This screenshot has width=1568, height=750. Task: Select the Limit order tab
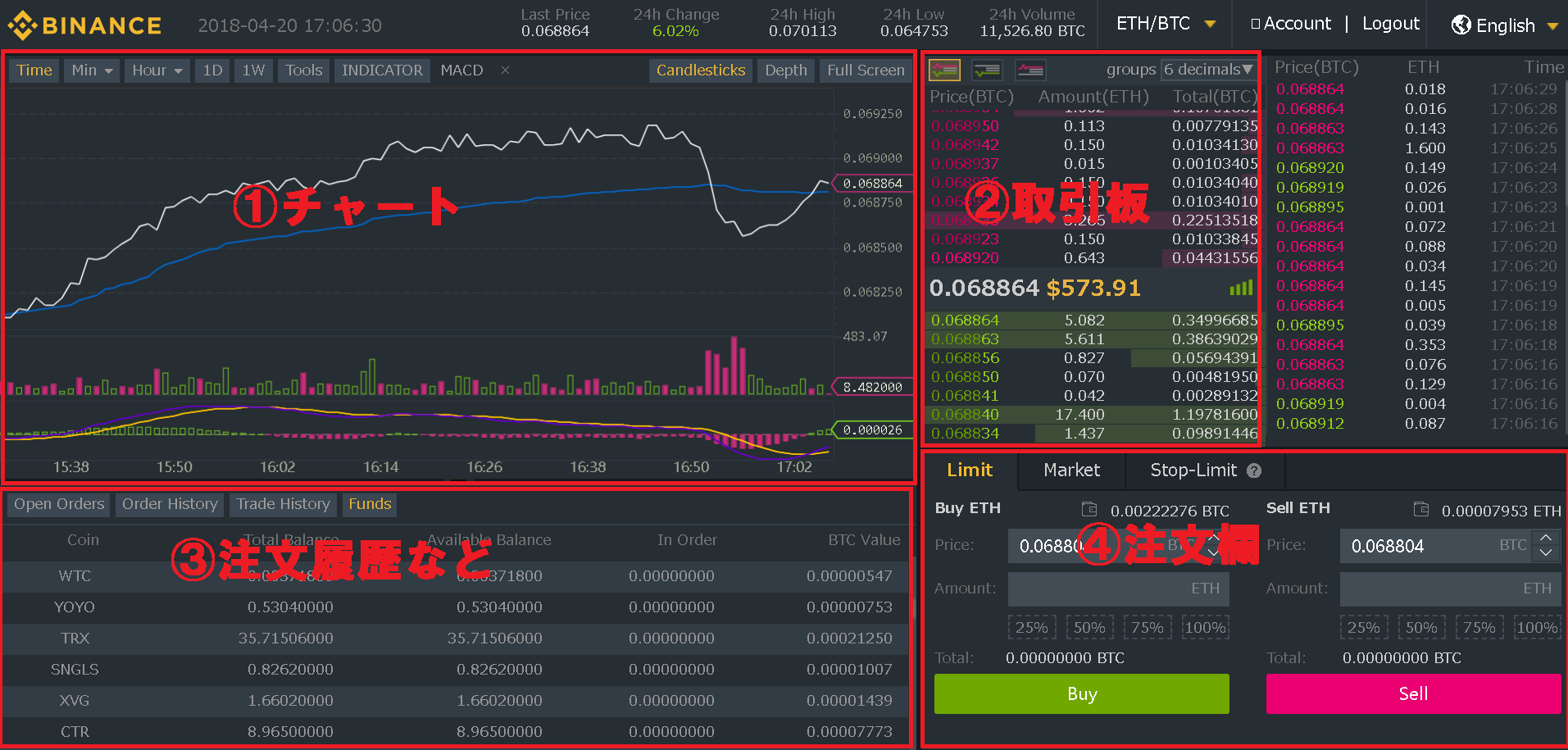970,470
